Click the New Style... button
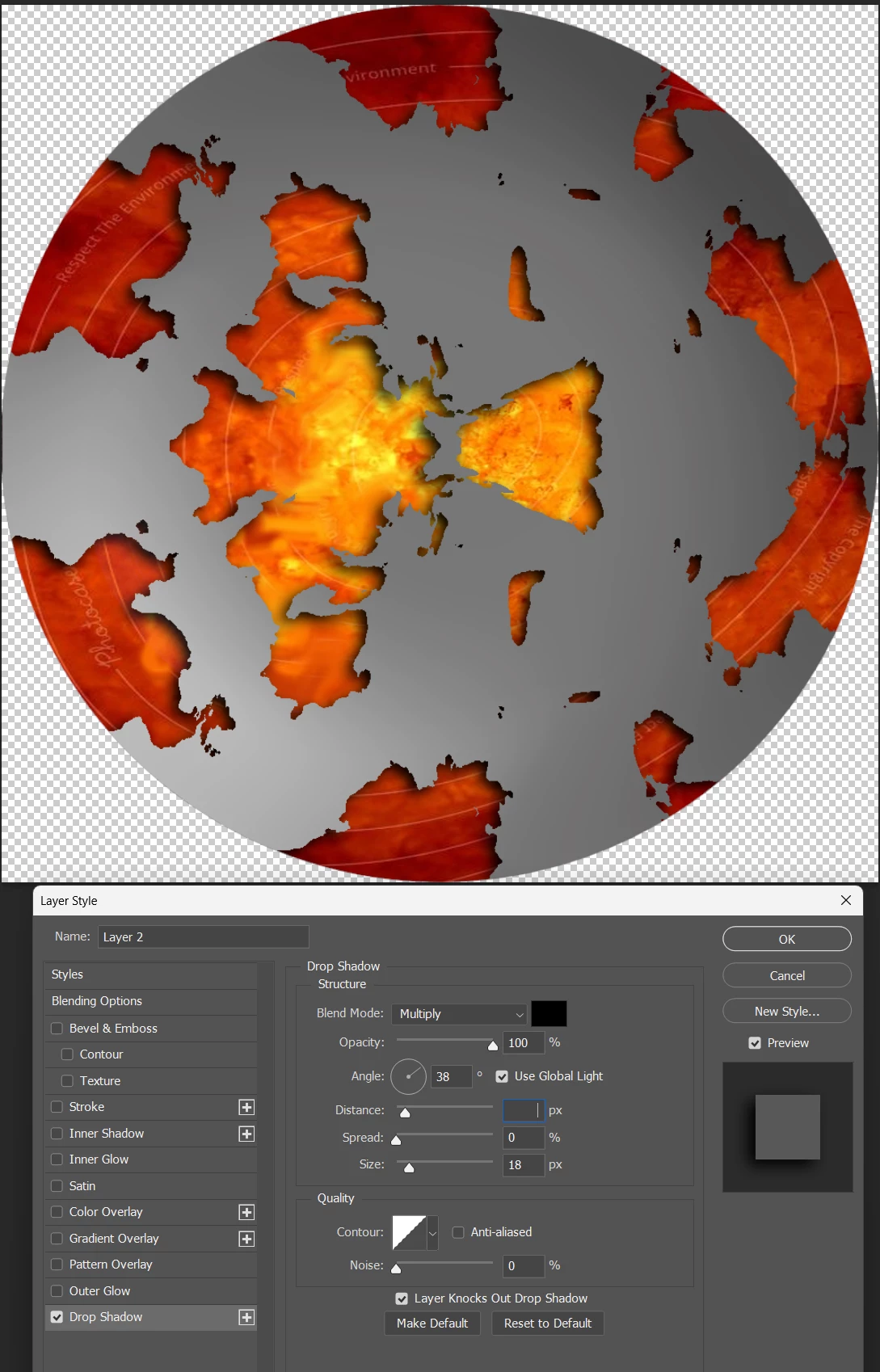 click(787, 1011)
